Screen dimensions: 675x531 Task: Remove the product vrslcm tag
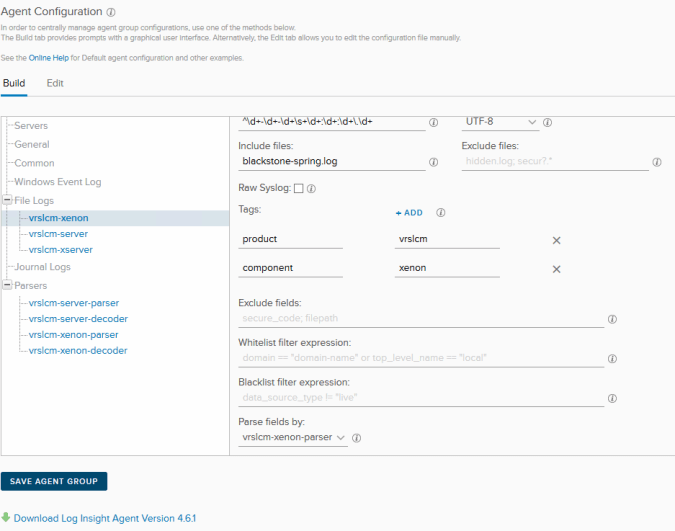point(557,240)
